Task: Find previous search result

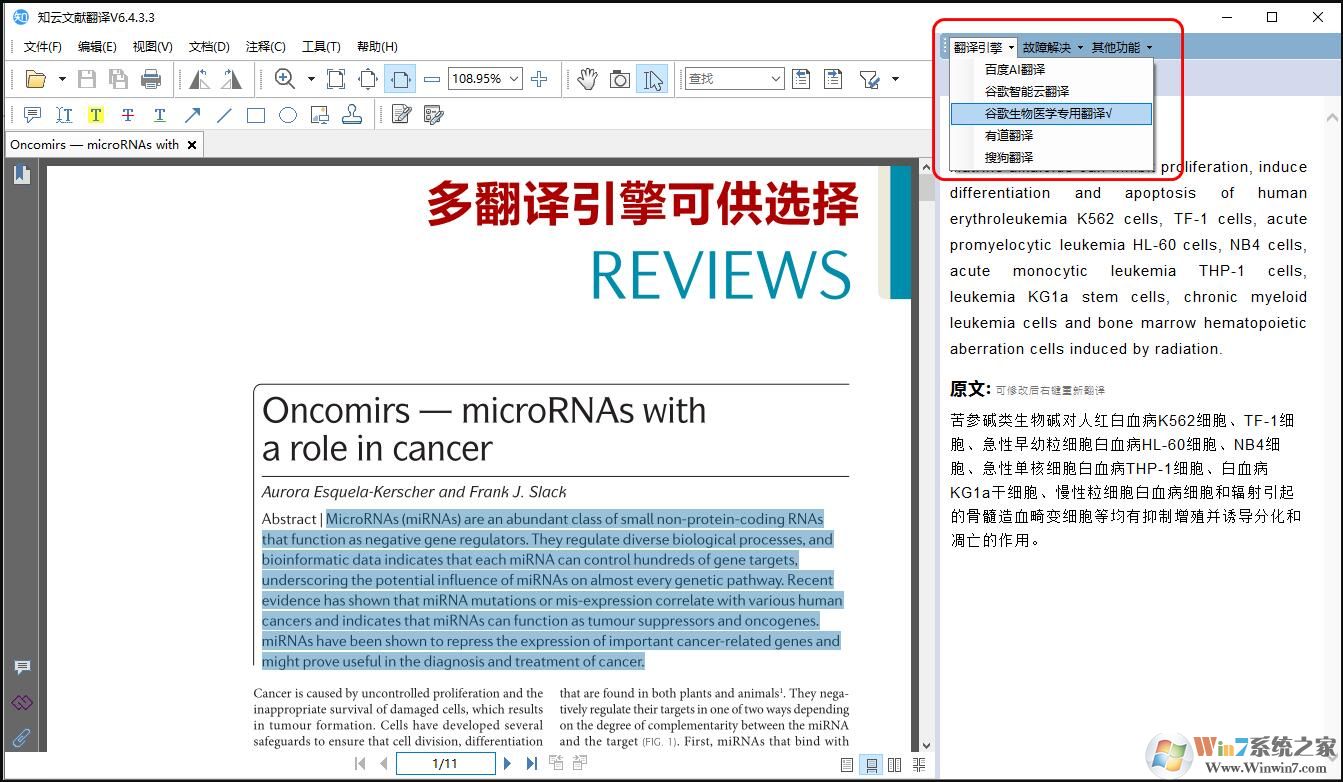Action: pos(801,79)
